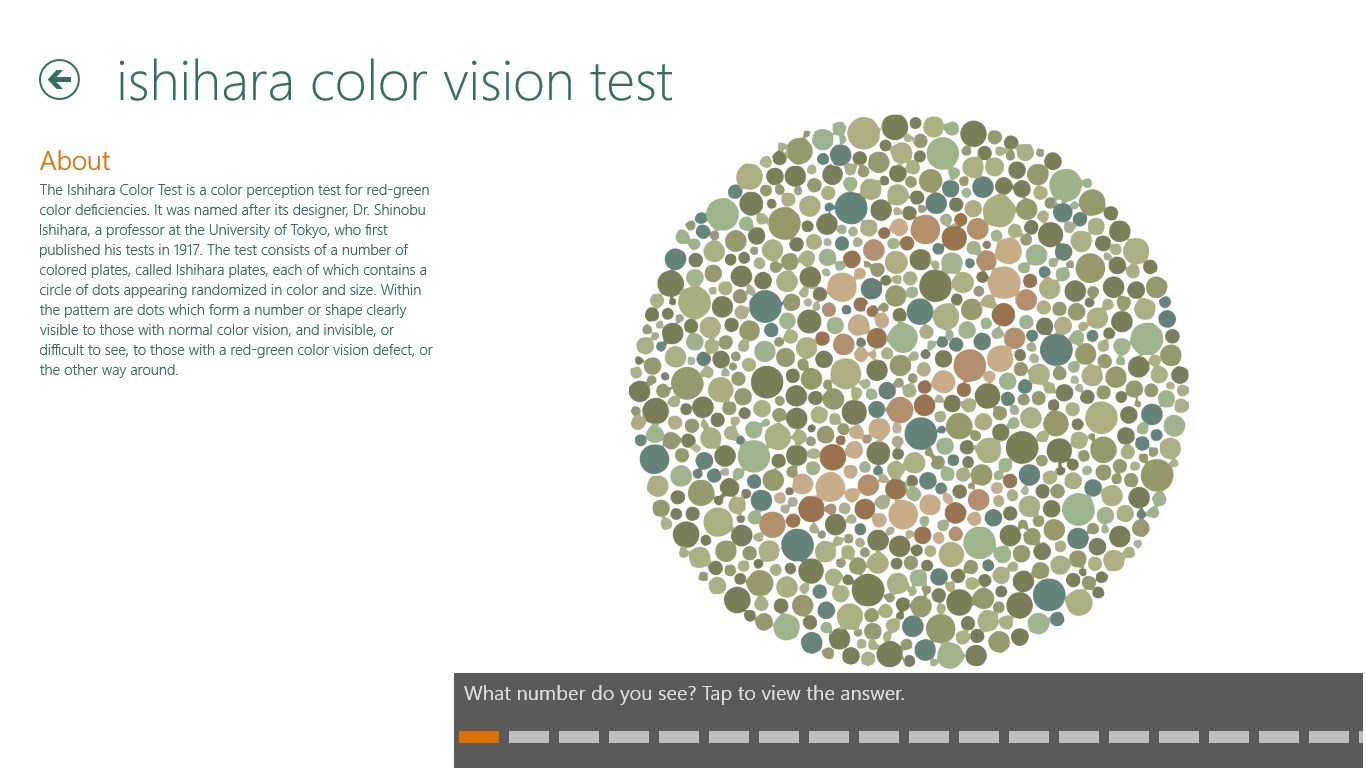Select the tenth progress bar segment
Screen dimensions: 1366x768
coord(929,737)
